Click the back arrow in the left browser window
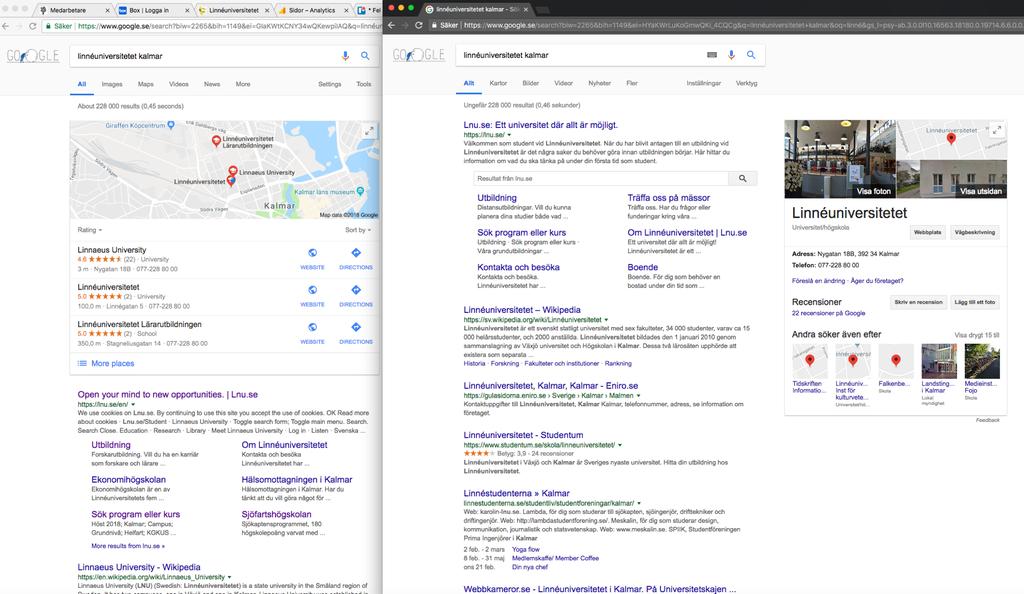The height and width of the screenshot is (594, 1024). (x=6, y=26)
